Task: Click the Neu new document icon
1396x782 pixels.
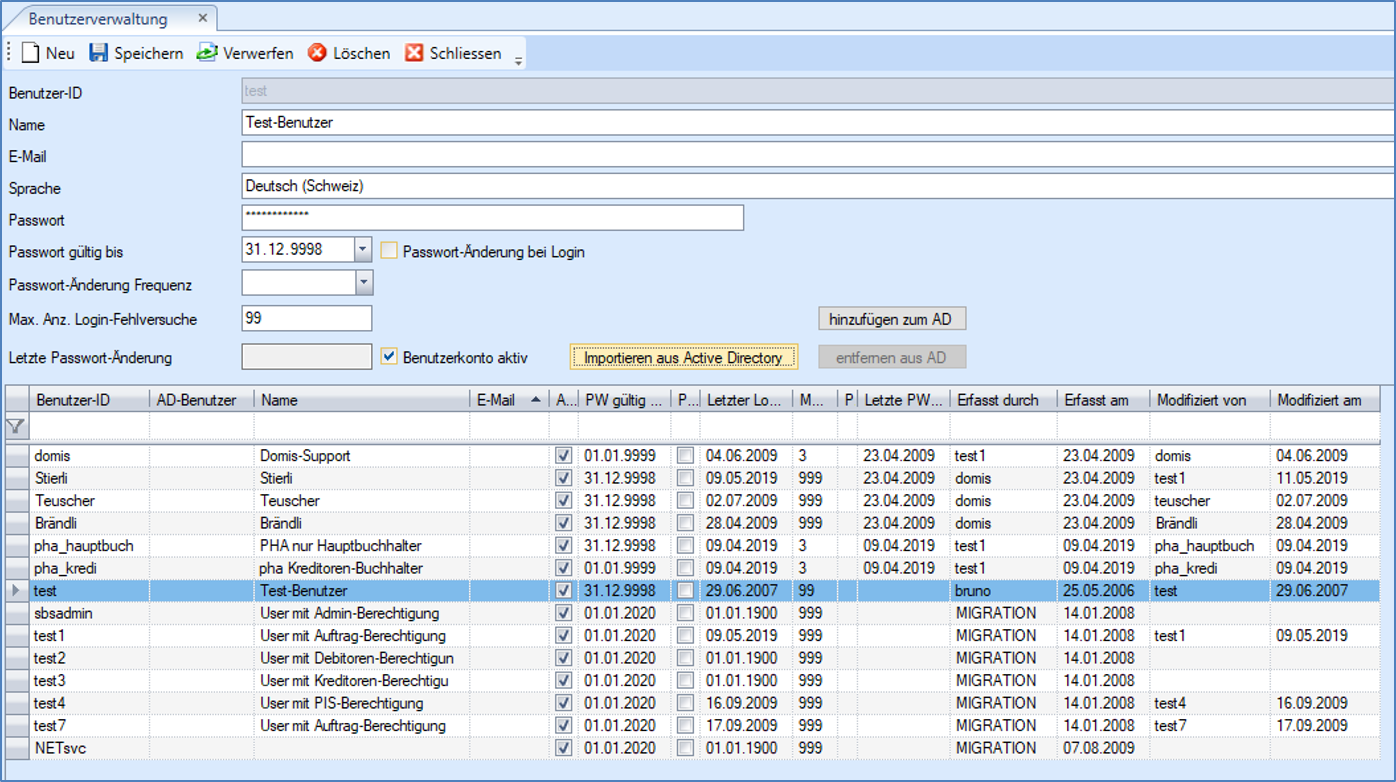Action: point(30,53)
